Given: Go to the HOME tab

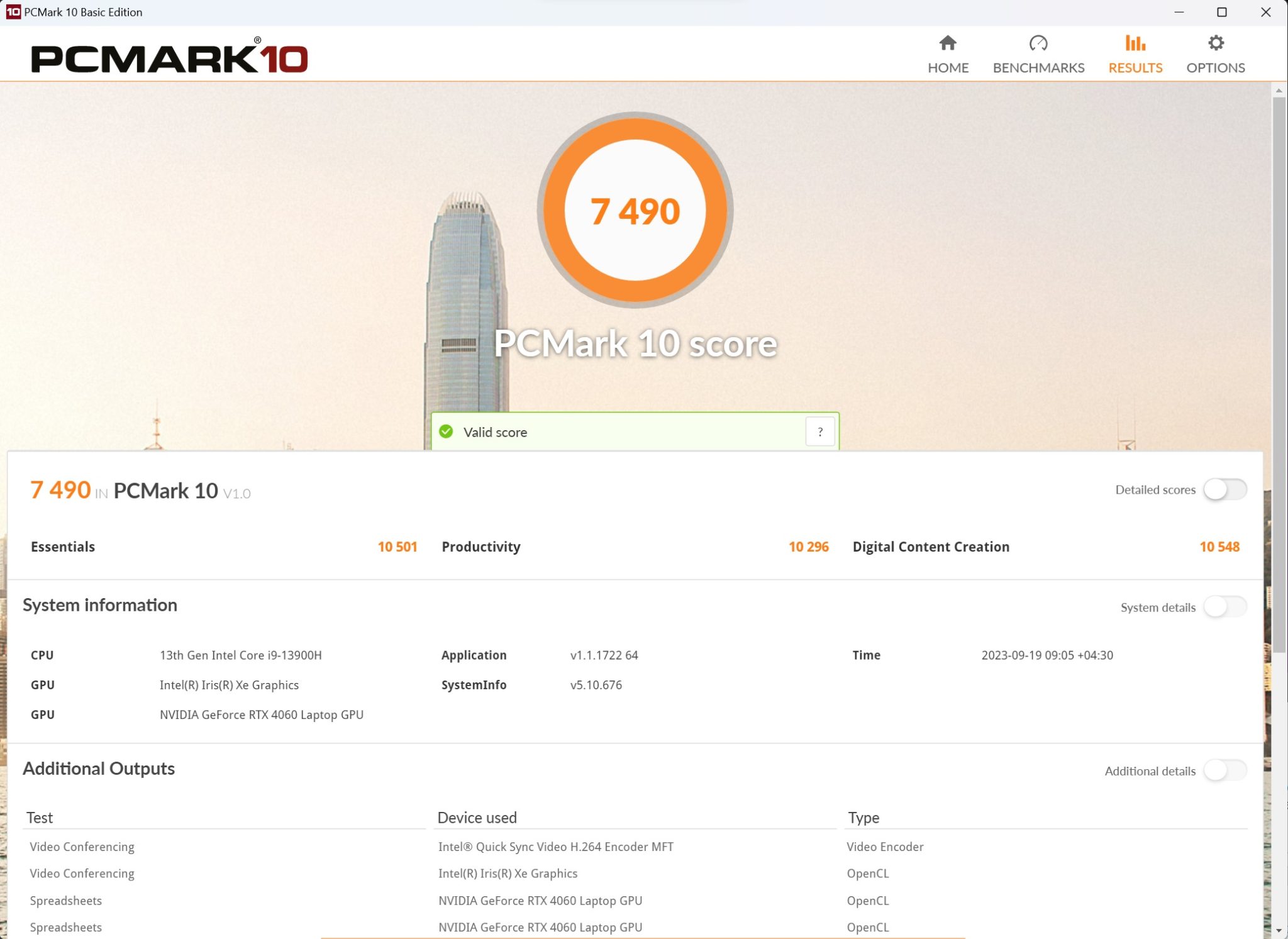Looking at the screenshot, I should [x=947, y=67].
